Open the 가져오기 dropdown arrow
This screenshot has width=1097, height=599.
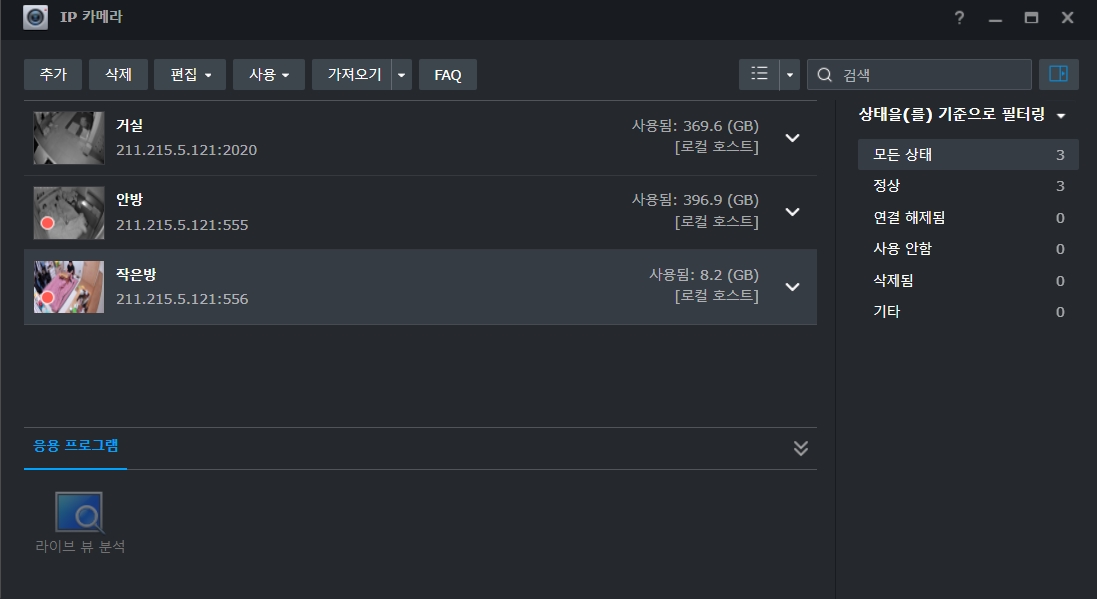401,75
